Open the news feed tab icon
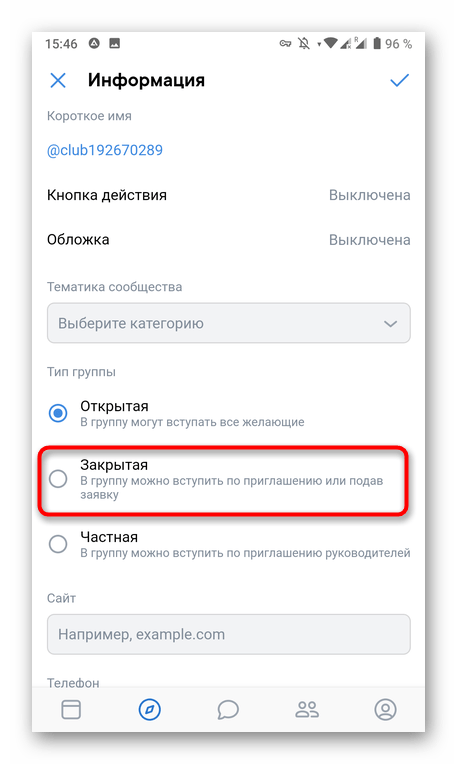 (71, 710)
